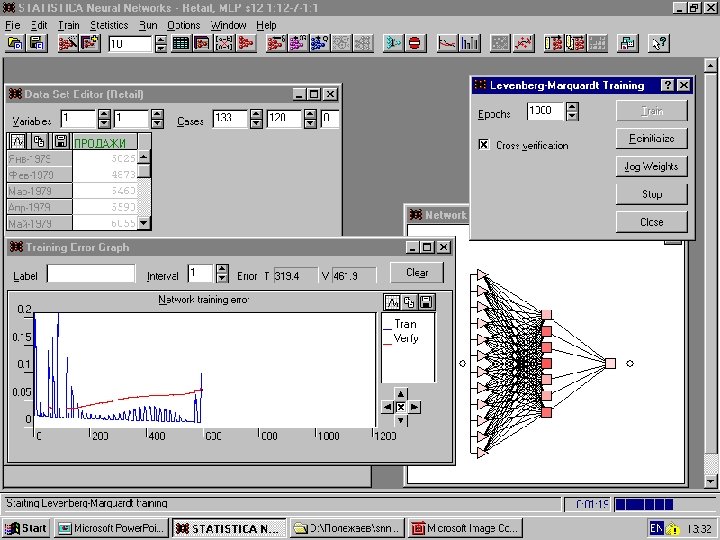Open the Run menu

[148, 25]
